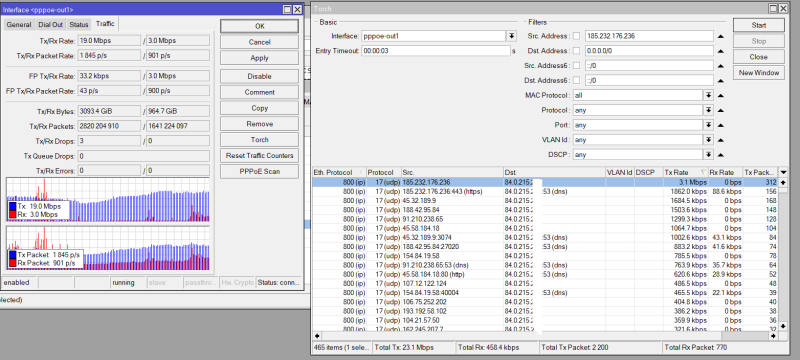This screenshot has width=800, height=360.
Task: Start the Torch capture
Action: tap(759, 25)
